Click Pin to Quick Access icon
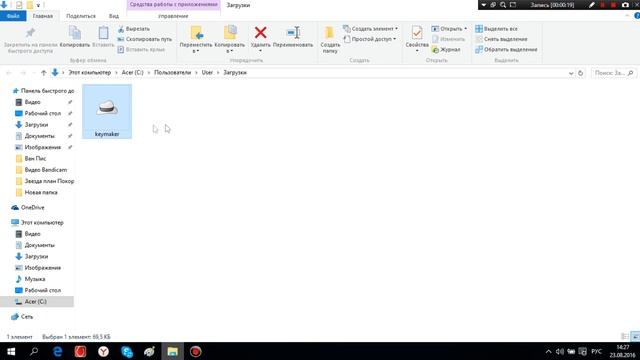The height and width of the screenshot is (360, 640). click(x=30, y=33)
